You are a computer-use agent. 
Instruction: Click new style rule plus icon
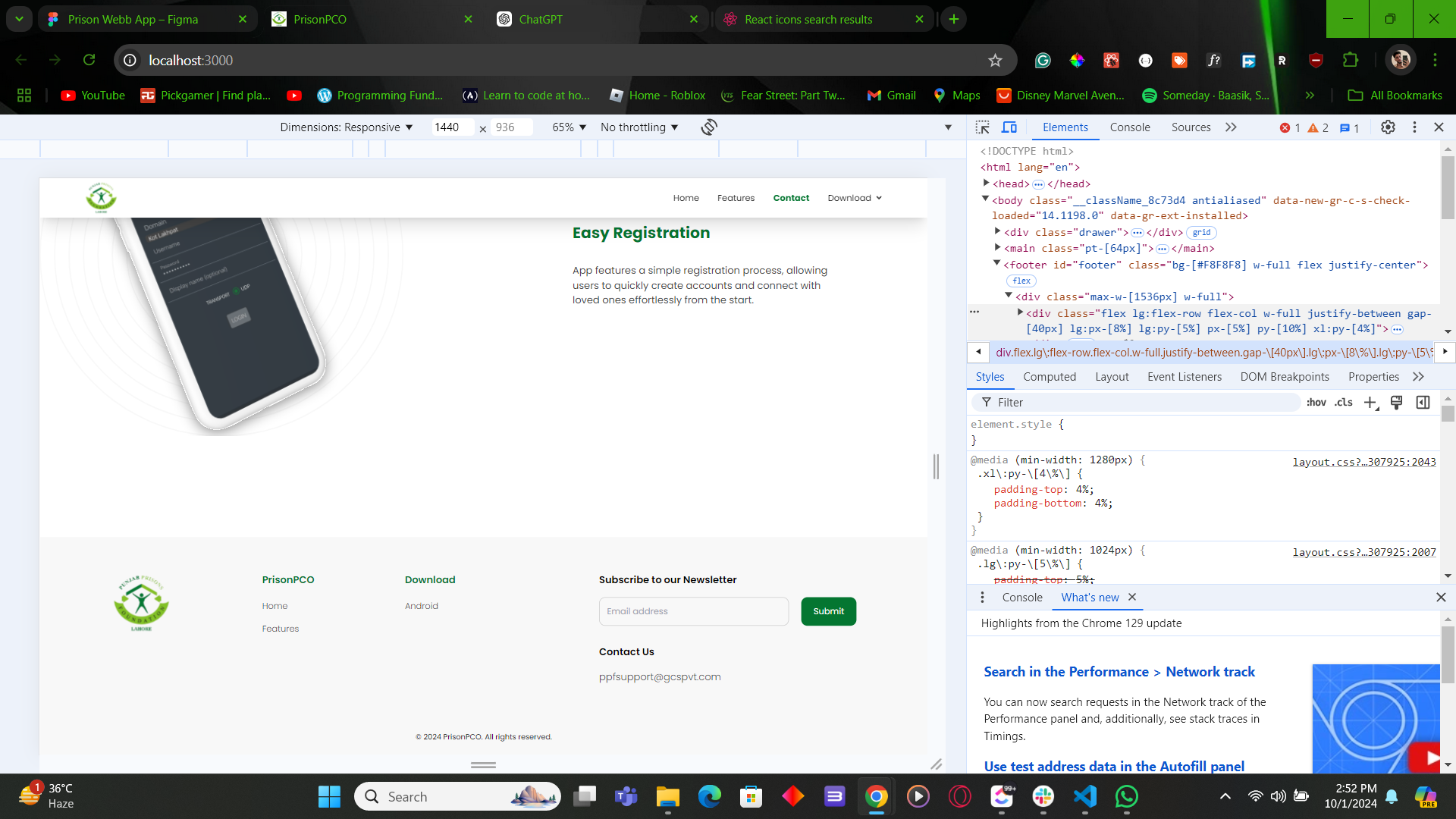[1370, 403]
